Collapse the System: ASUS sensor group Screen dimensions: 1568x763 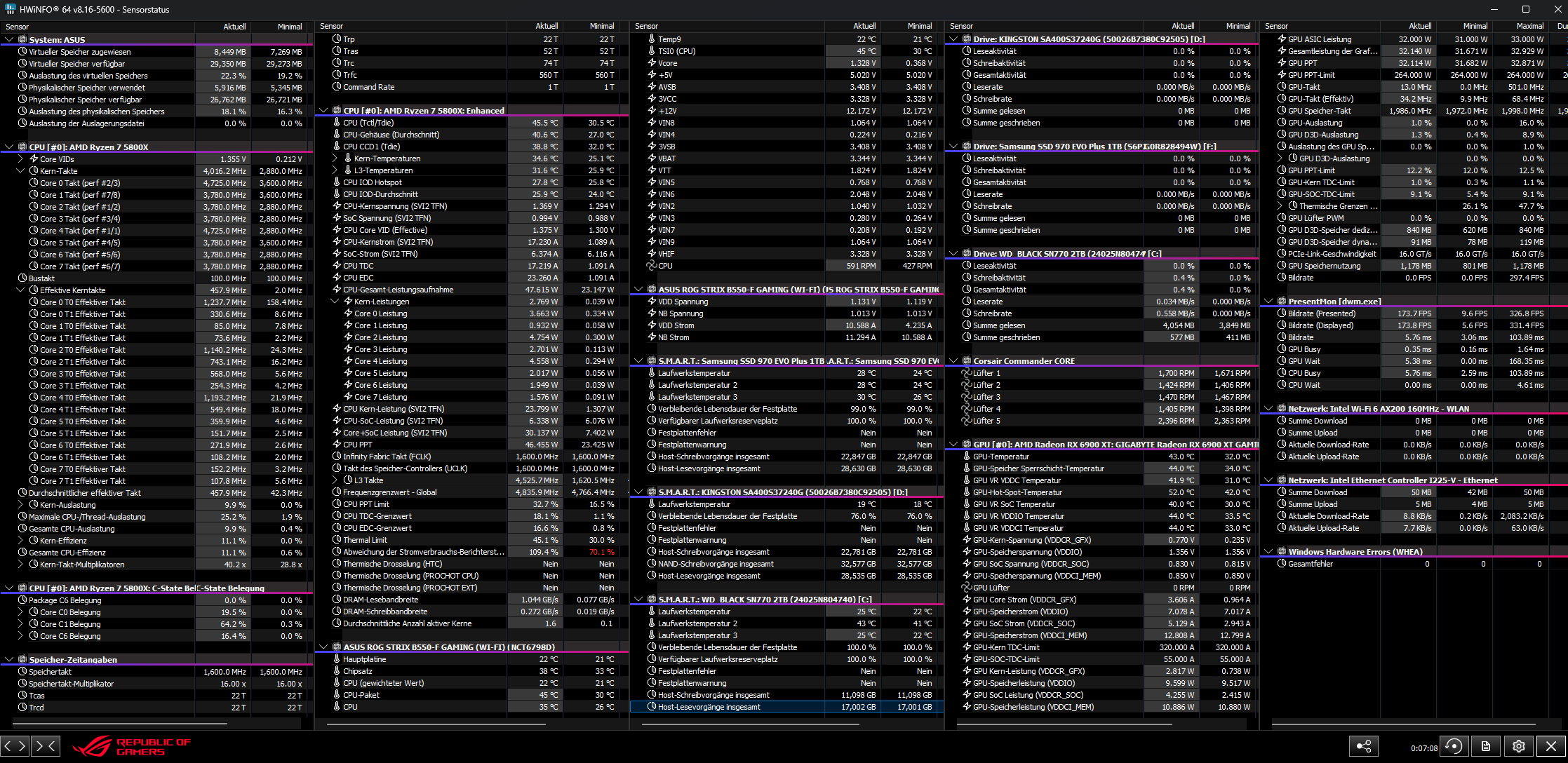click(x=9, y=40)
